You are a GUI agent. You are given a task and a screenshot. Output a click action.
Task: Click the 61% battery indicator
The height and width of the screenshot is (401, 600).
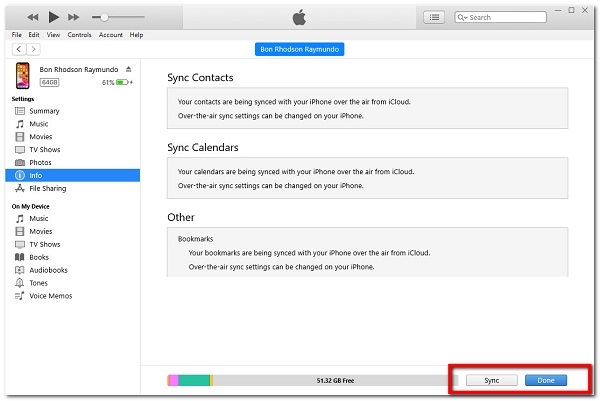click(117, 82)
